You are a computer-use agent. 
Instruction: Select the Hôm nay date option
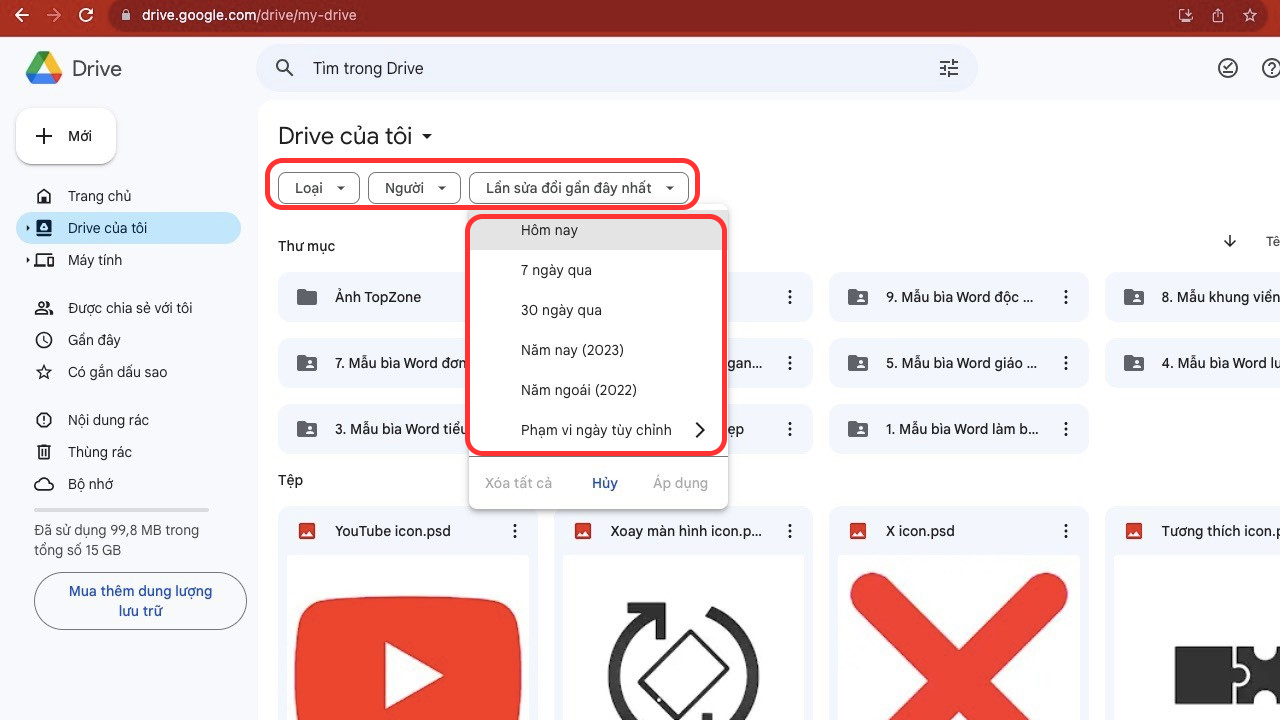point(549,230)
